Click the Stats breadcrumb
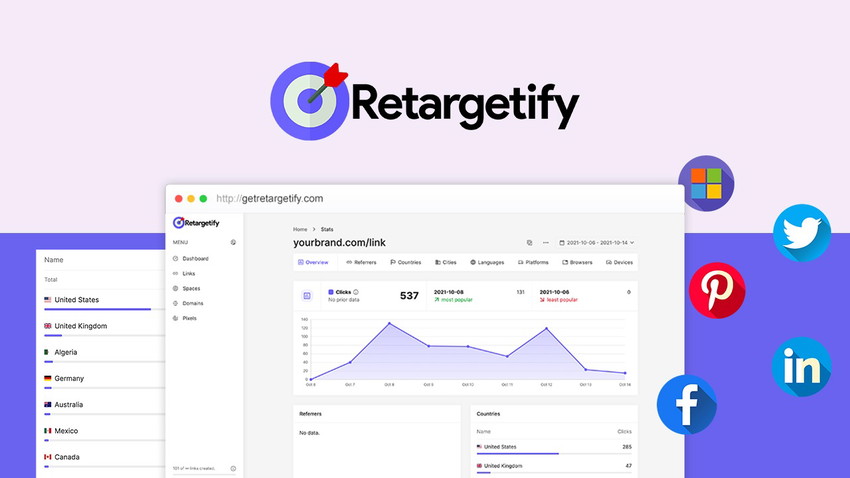 327,229
